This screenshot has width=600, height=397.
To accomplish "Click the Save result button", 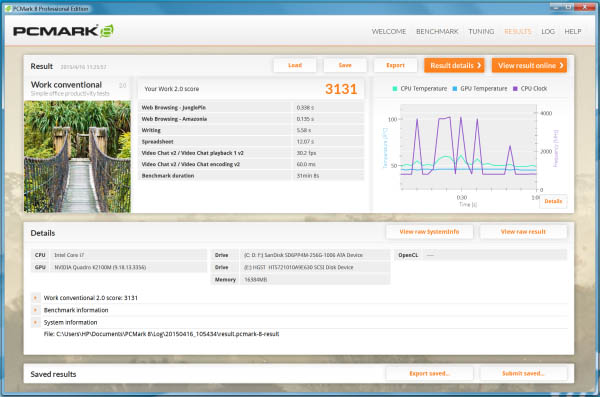I will coord(345,65).
